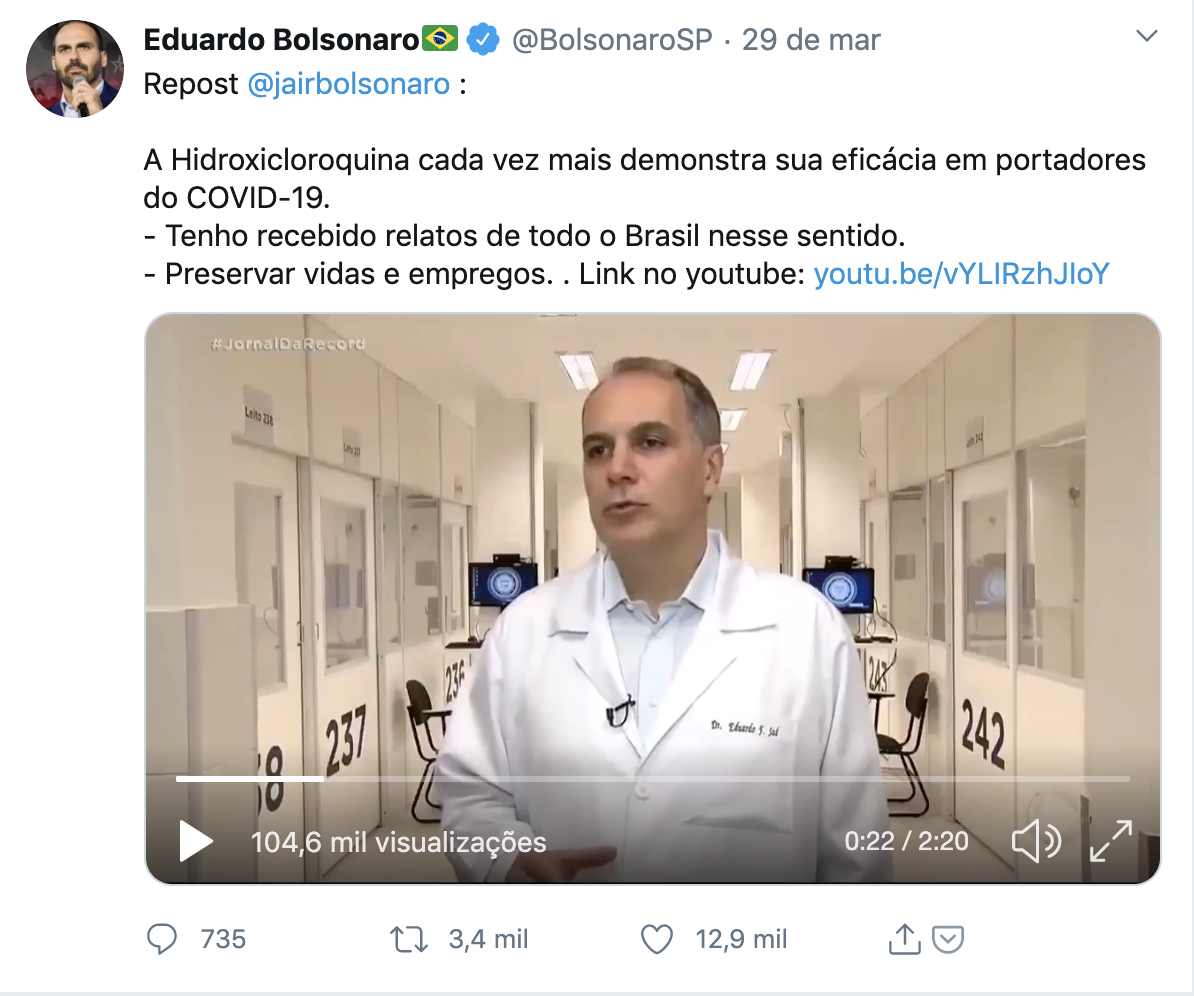Click the Eduardo Bolsonaro display name
Screen dimensions: 1194x996
pyautogui.click(x=281, y=40)
